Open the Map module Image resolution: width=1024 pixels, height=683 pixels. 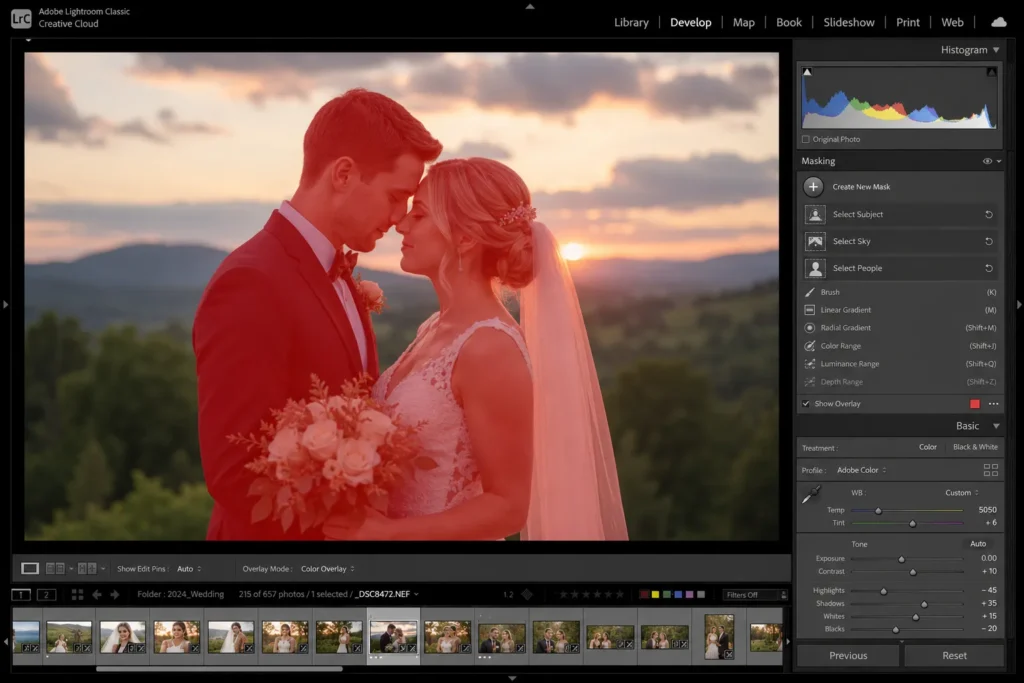pos(743,22)
